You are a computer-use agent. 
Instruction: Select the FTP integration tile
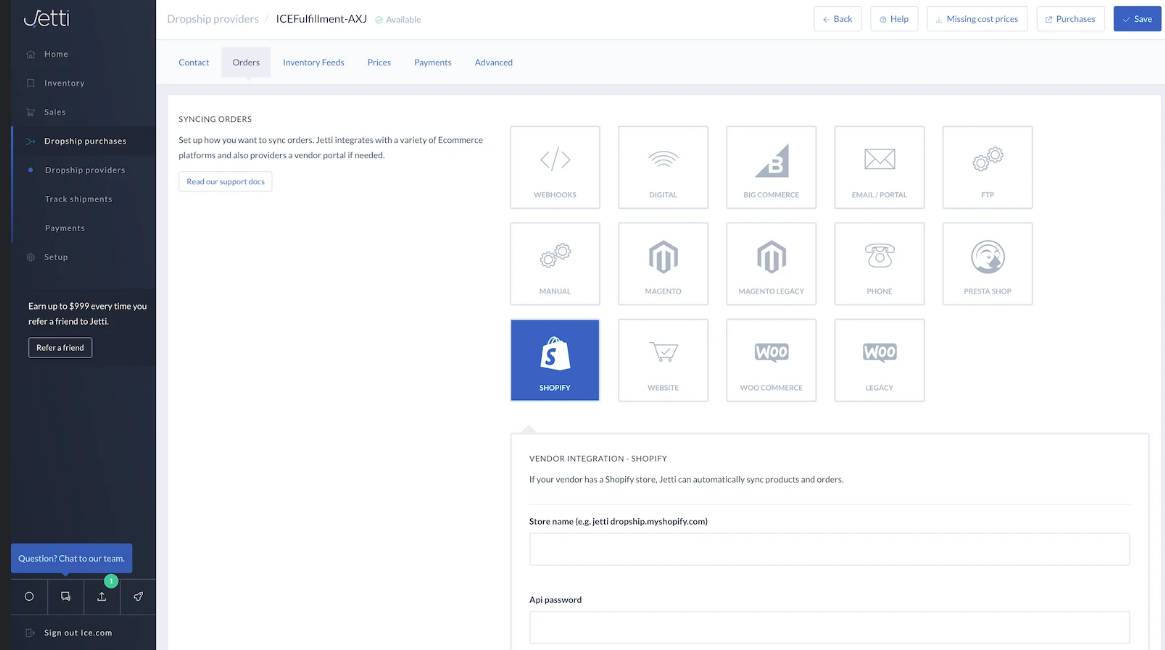(x=987, y=167)
